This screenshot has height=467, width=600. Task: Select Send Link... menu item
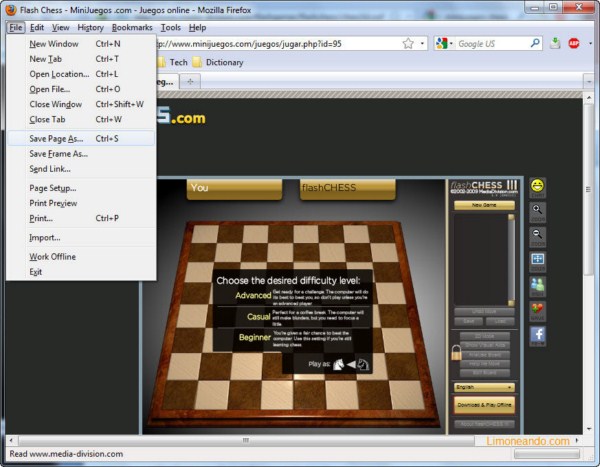[81, 169]
